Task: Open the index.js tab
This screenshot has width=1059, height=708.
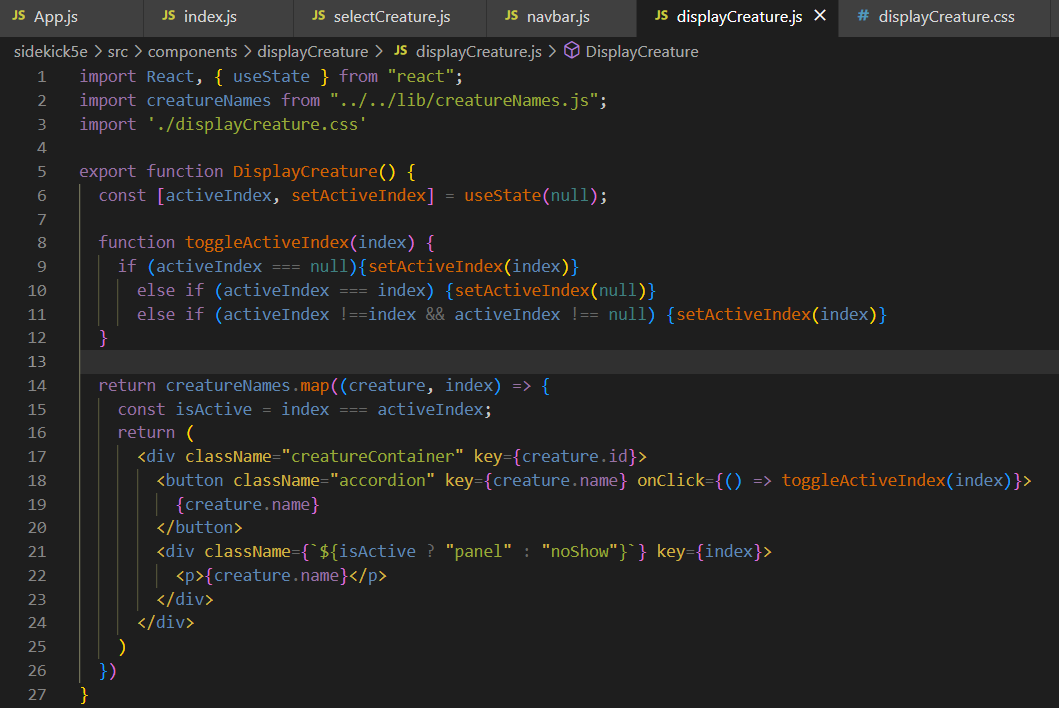Action: [218, 18]
